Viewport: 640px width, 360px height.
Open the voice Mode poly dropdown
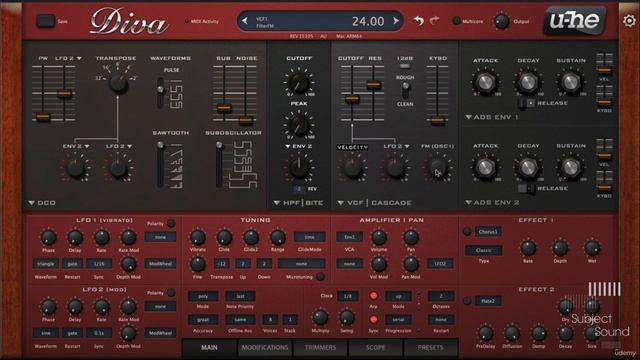[203, 296]
